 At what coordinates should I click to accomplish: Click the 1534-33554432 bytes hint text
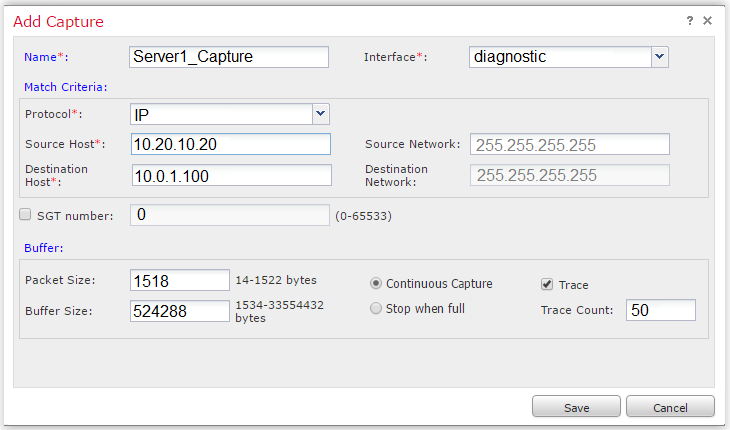point(279,311)
